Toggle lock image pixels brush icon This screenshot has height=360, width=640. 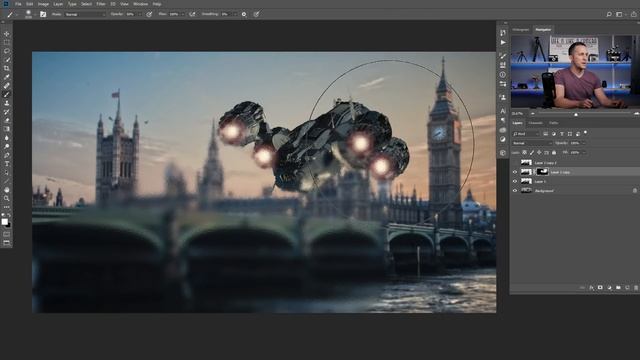[531, 152]
